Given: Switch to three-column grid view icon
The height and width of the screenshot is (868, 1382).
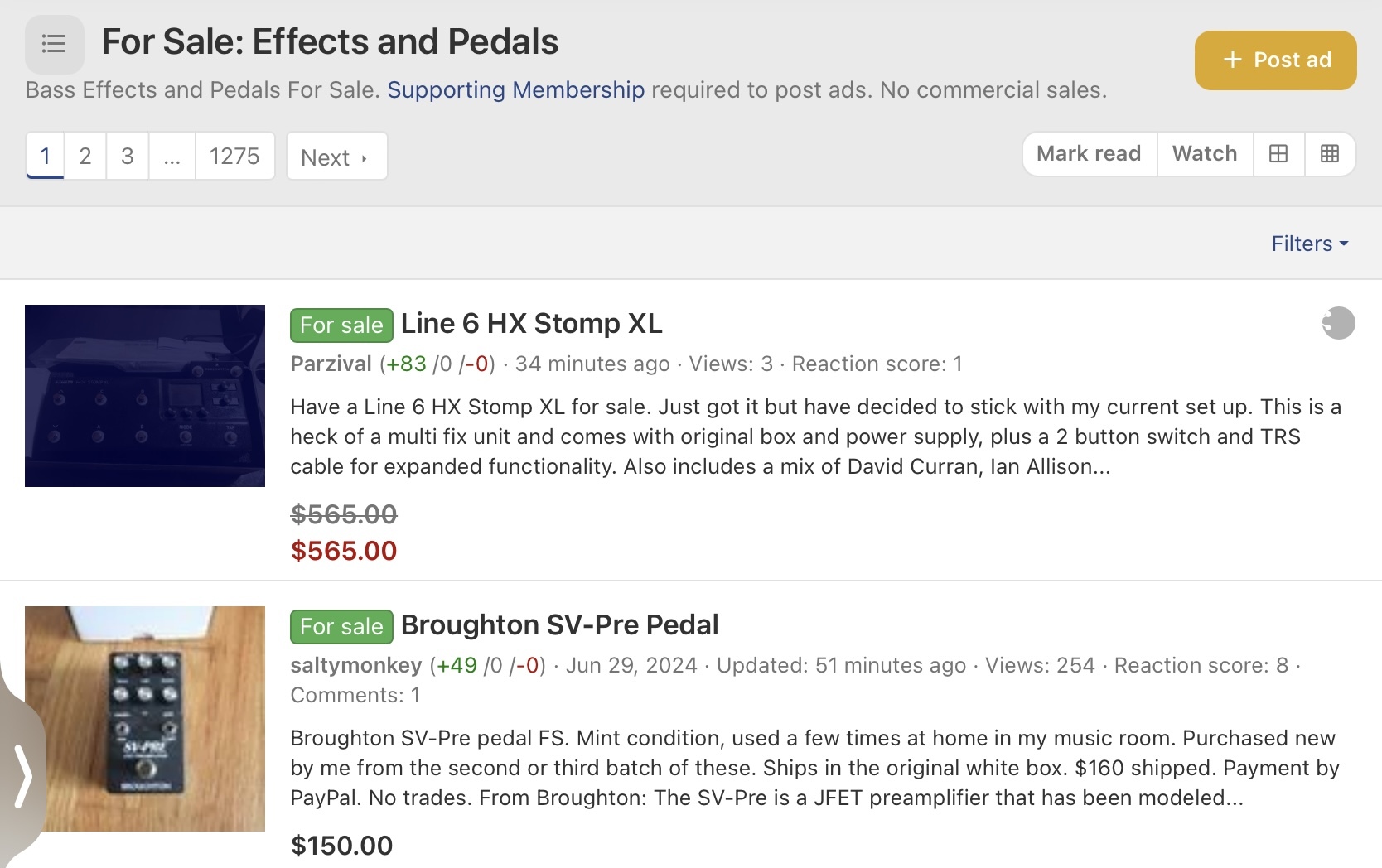Looking at the screenshot, I should (1330, 154).
